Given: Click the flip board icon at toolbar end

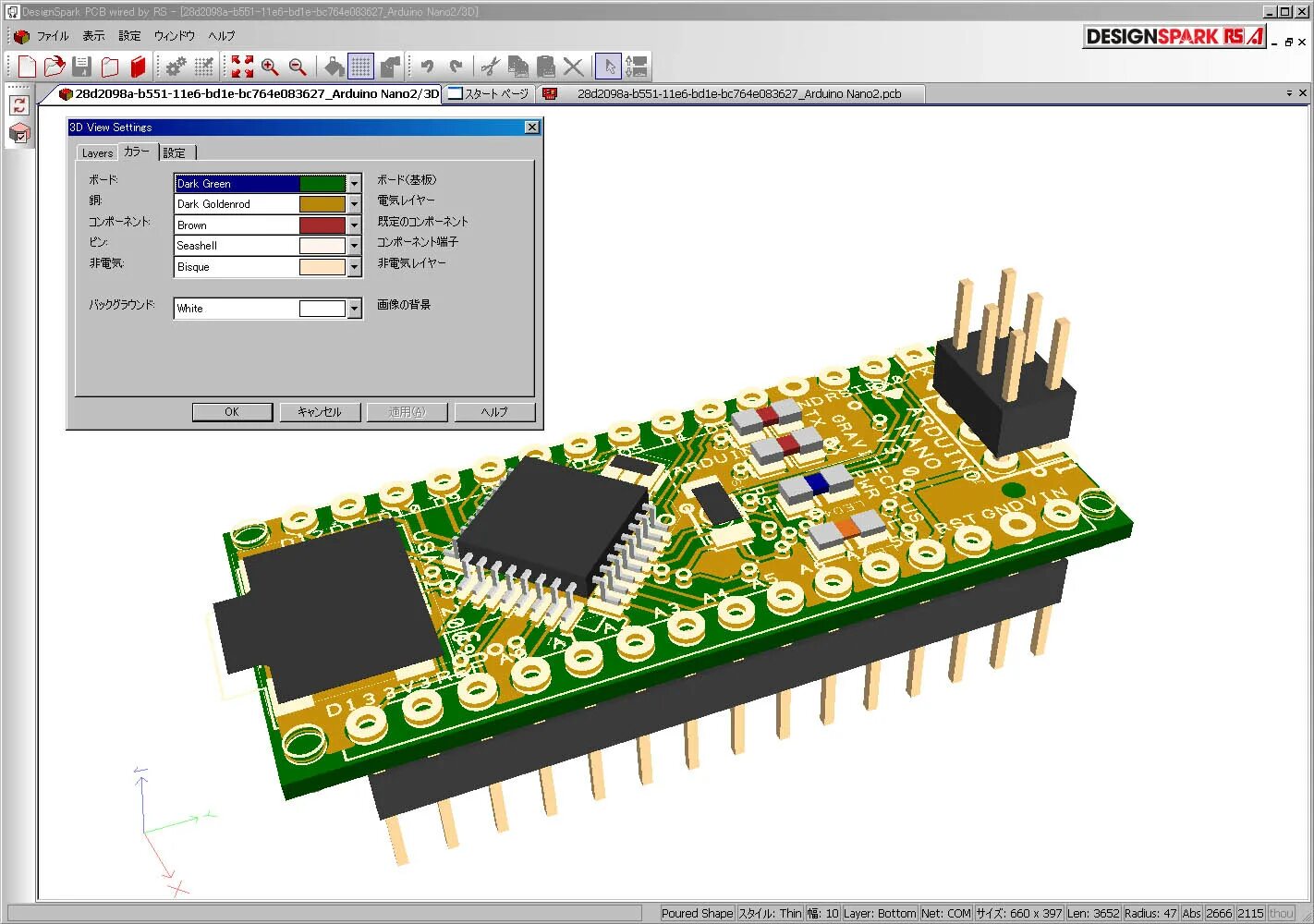Looking at the screenshot, I should click(x=637, y=67).
